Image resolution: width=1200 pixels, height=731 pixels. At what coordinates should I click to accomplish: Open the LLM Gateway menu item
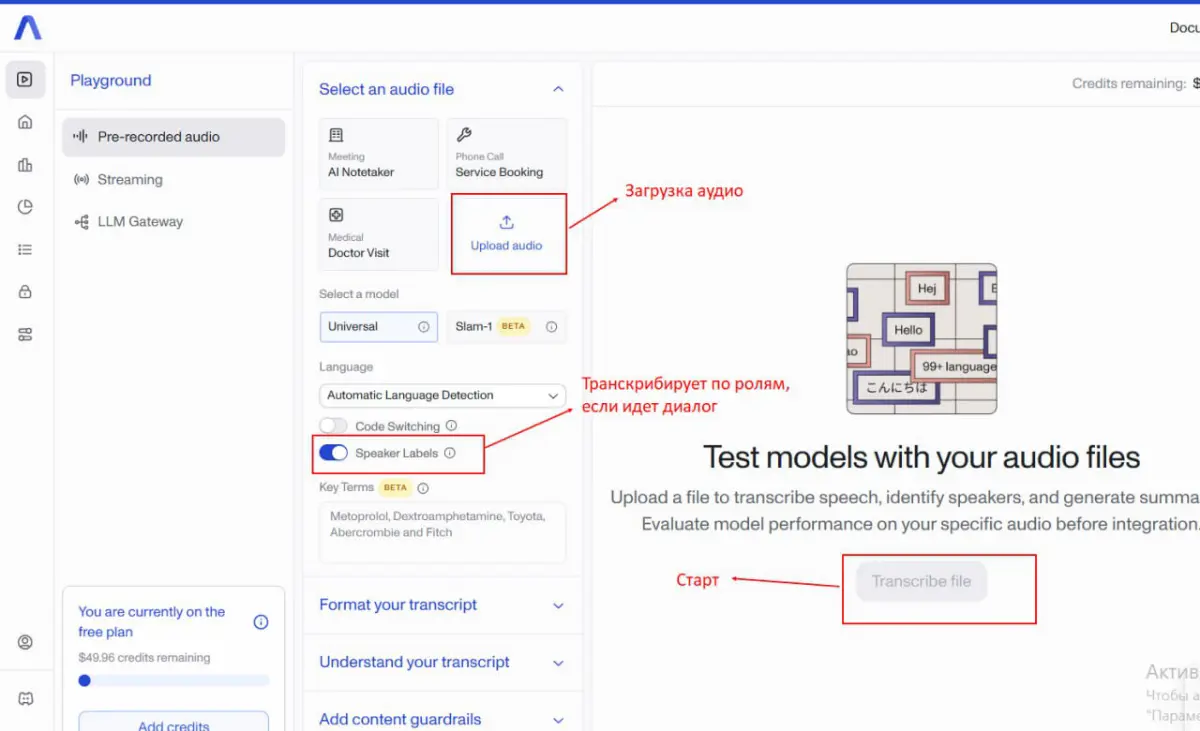pos(140,222)
